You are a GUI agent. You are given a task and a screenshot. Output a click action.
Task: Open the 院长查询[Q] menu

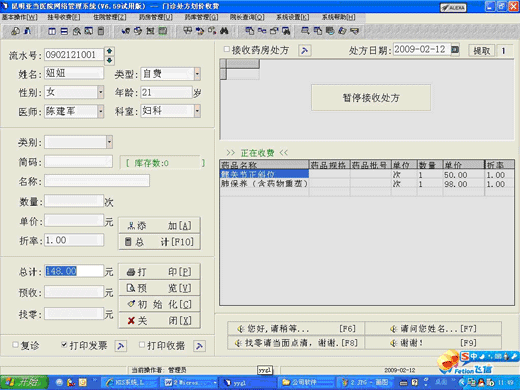[247, 17]
